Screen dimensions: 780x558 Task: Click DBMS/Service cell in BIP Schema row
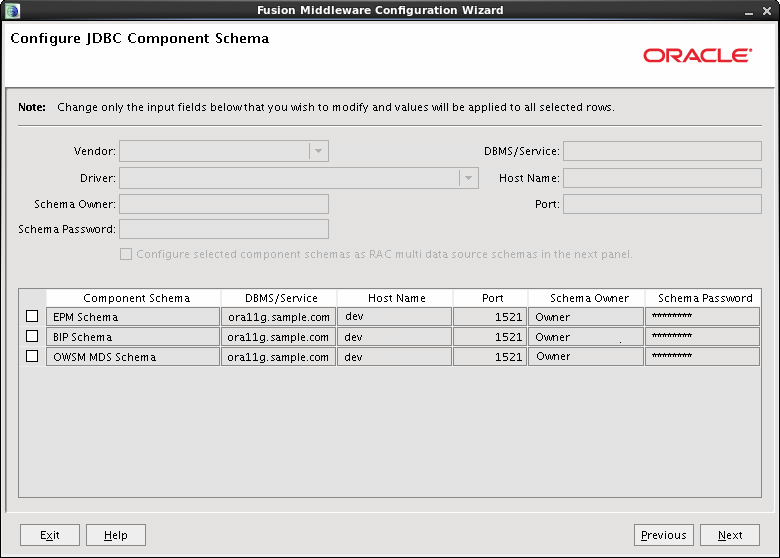(x=279, y=337)
